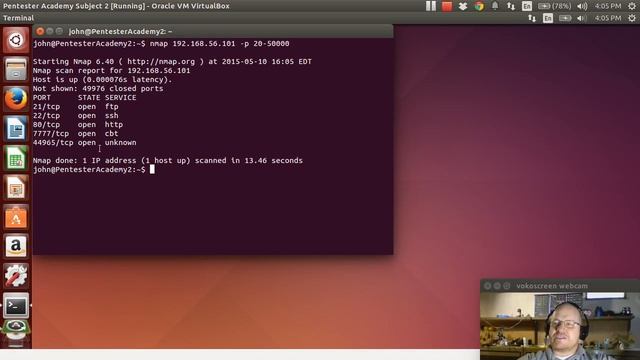The width and height of the screenshot is (640, 360).
Task: Click the 'Nmap done' summary line
Action: pos(168,160)
